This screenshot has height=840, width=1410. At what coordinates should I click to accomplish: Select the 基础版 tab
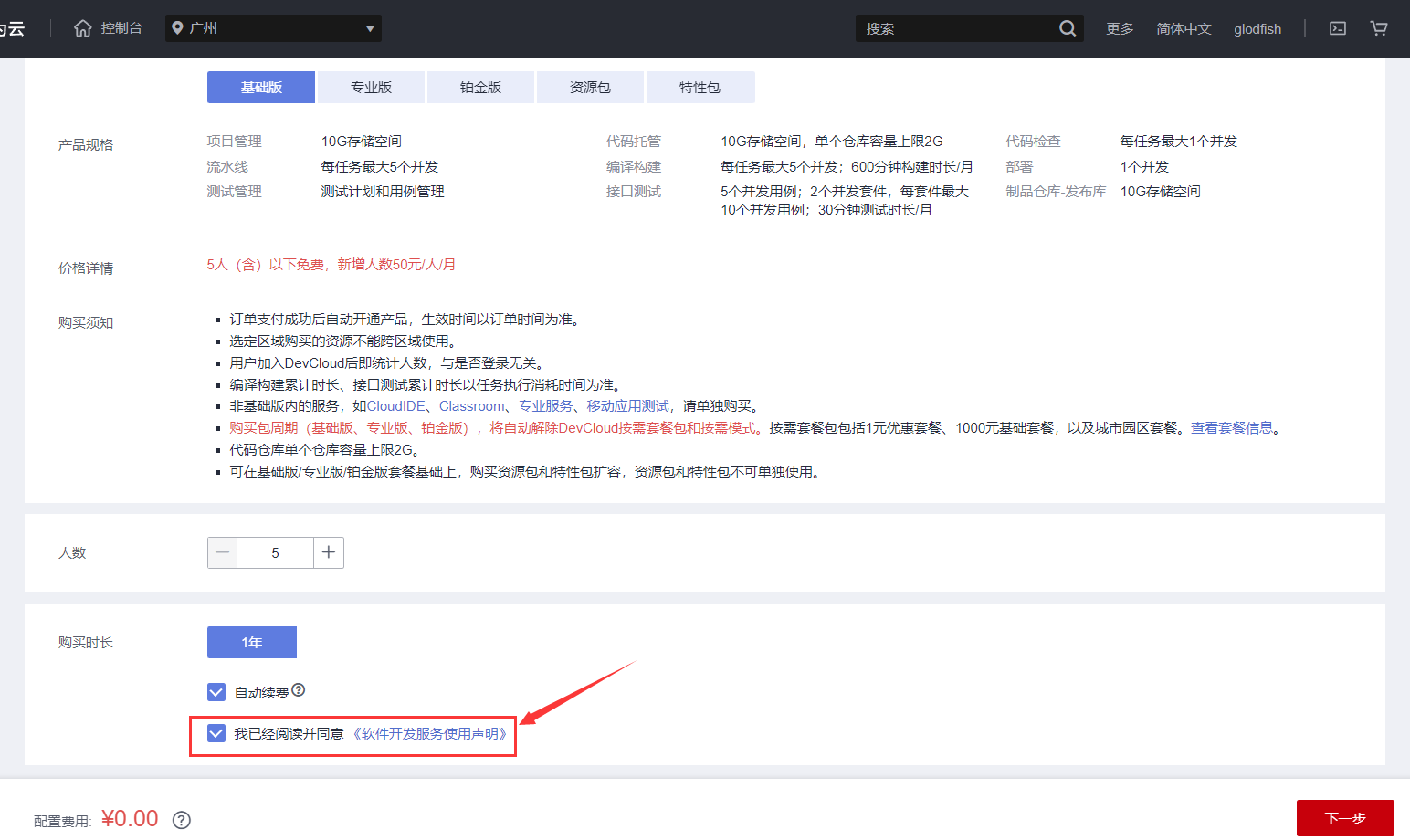(x=261, y=88)
